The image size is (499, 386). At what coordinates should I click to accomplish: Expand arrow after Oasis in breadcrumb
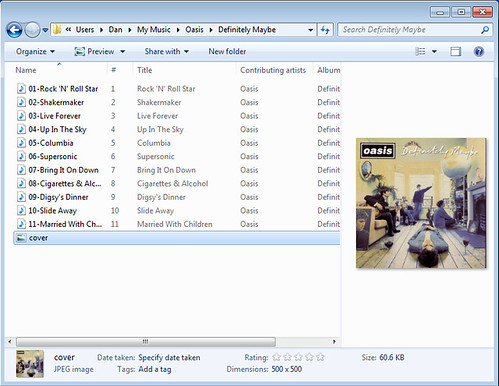click(x=211, y=30)
